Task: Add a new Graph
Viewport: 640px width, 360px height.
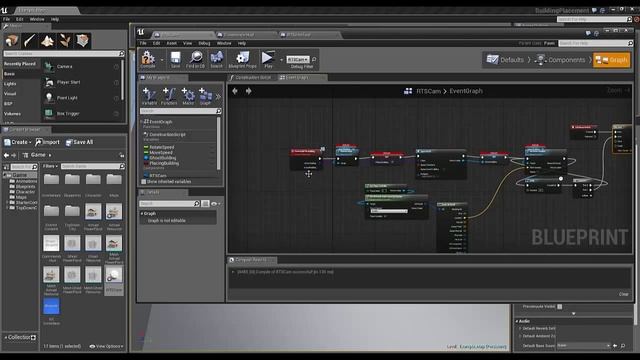Action: (205, 95)
